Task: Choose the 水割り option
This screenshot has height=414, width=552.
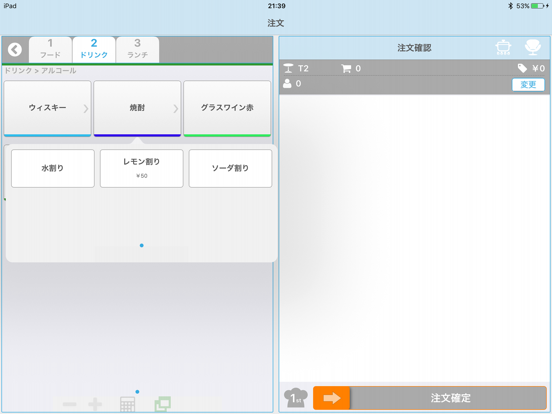Action: [x=53, y=168]
